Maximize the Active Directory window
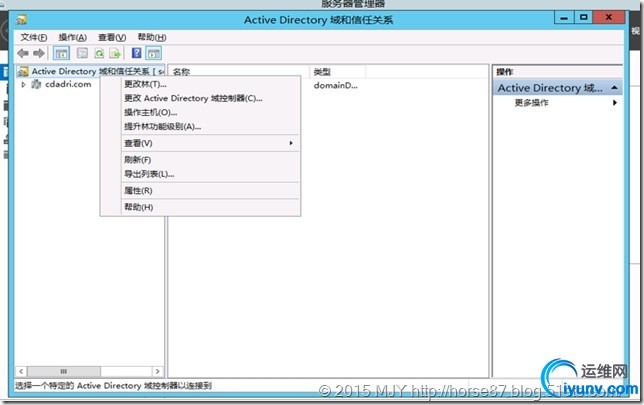Viewport: 644px width, 405px height. pyautogui.click(x=583, y=18)
